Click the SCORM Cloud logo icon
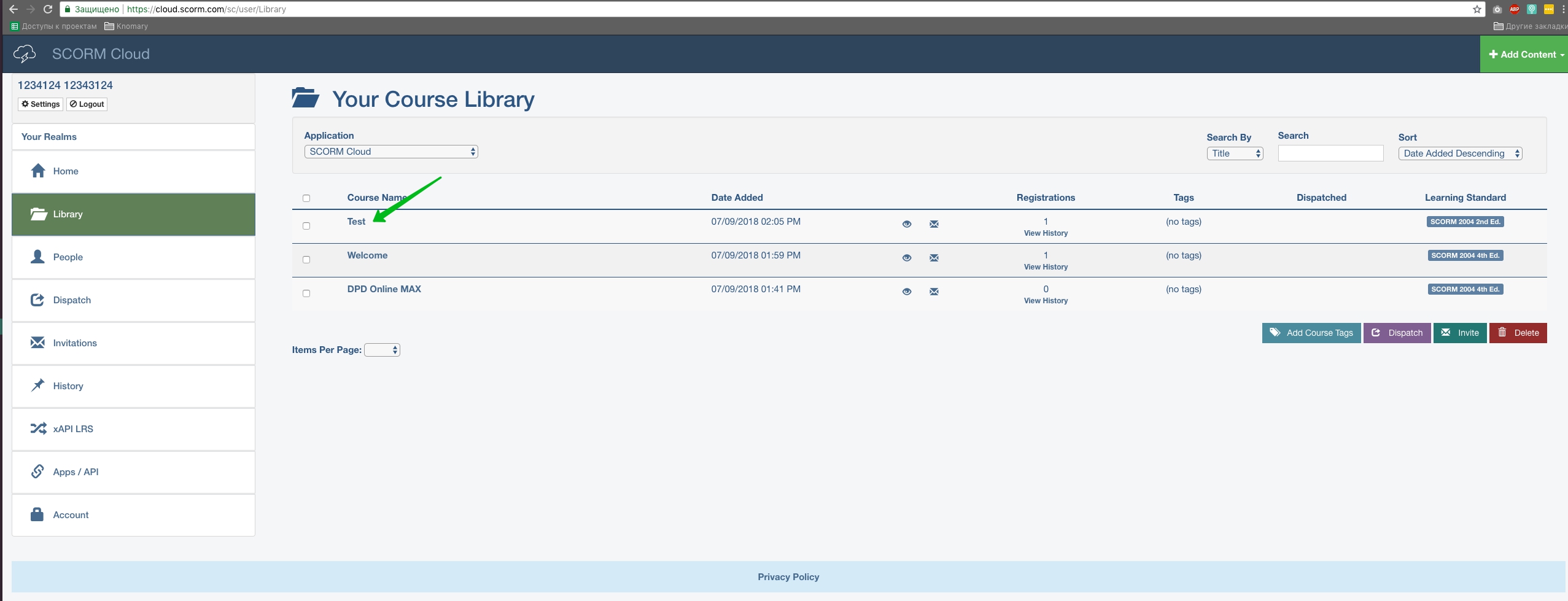 point(25,54)
